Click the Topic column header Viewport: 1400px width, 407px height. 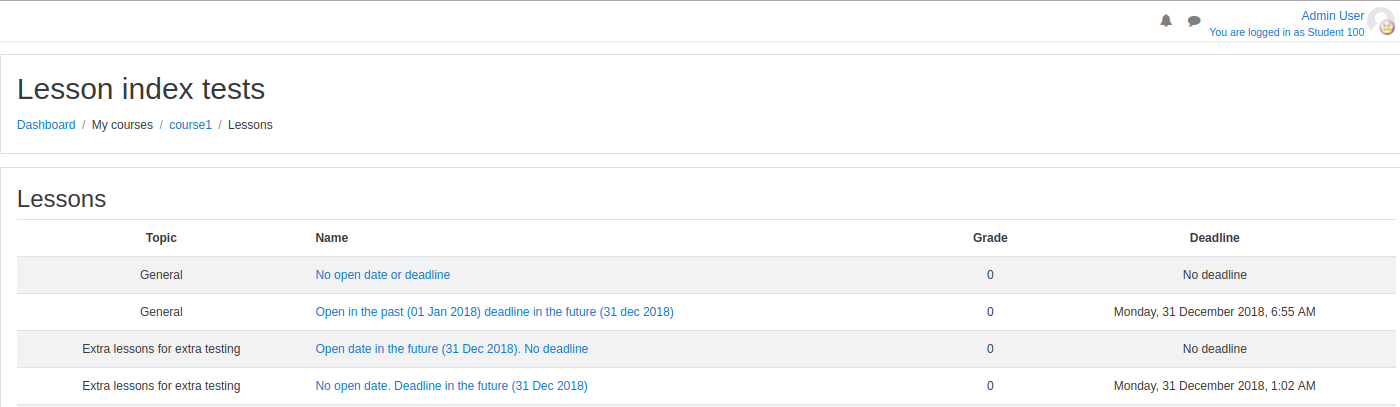tap(161, 238)
